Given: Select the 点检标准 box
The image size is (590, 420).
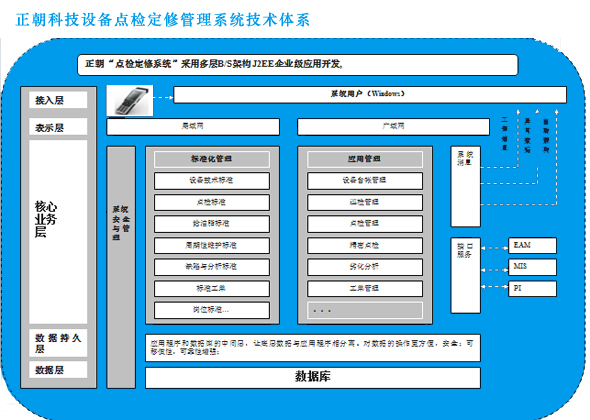Looking at the screenshot, I should (x=212, y=202).
